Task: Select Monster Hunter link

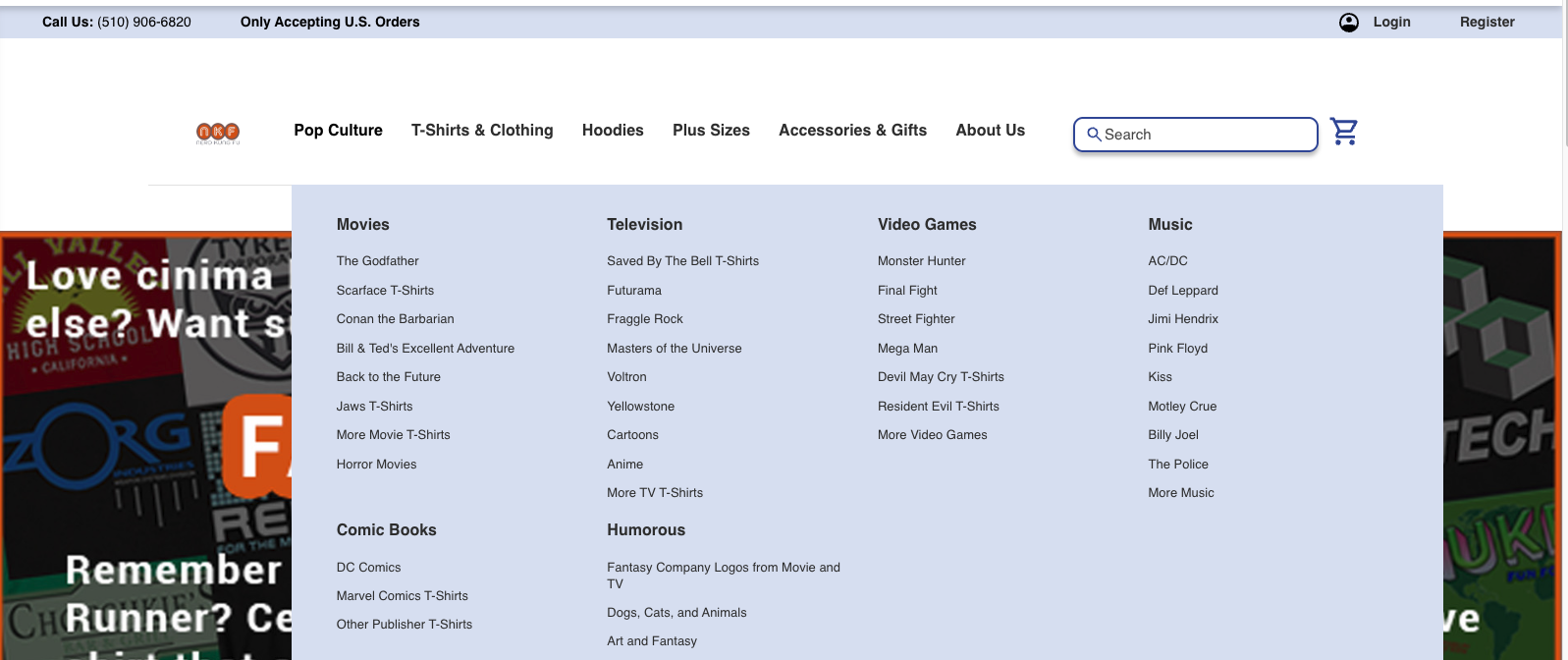Action: (921, 261)
